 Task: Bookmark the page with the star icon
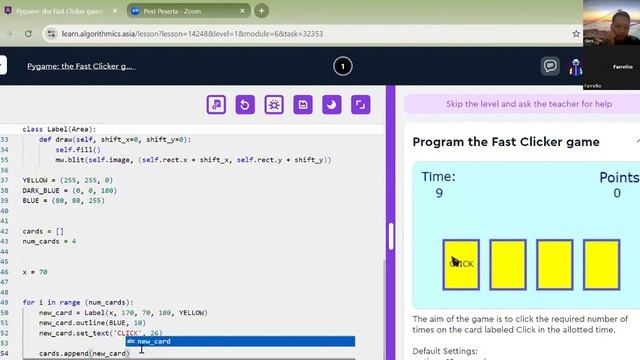[576, 34]
